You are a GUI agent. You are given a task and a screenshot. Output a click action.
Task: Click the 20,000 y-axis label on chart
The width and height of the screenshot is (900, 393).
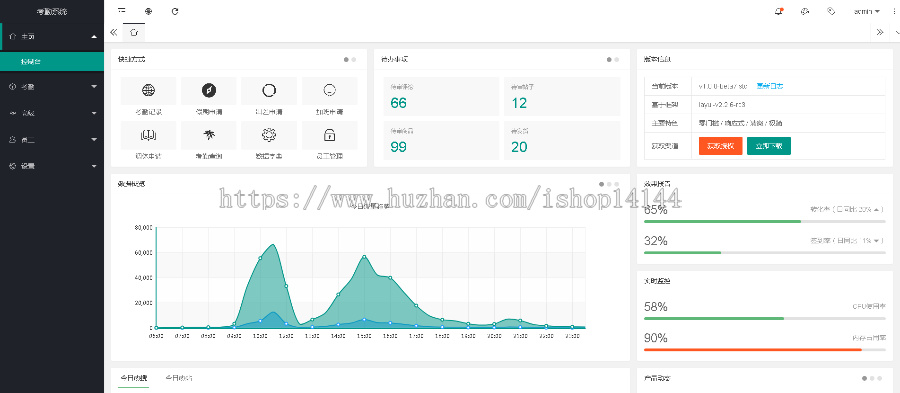142,303
